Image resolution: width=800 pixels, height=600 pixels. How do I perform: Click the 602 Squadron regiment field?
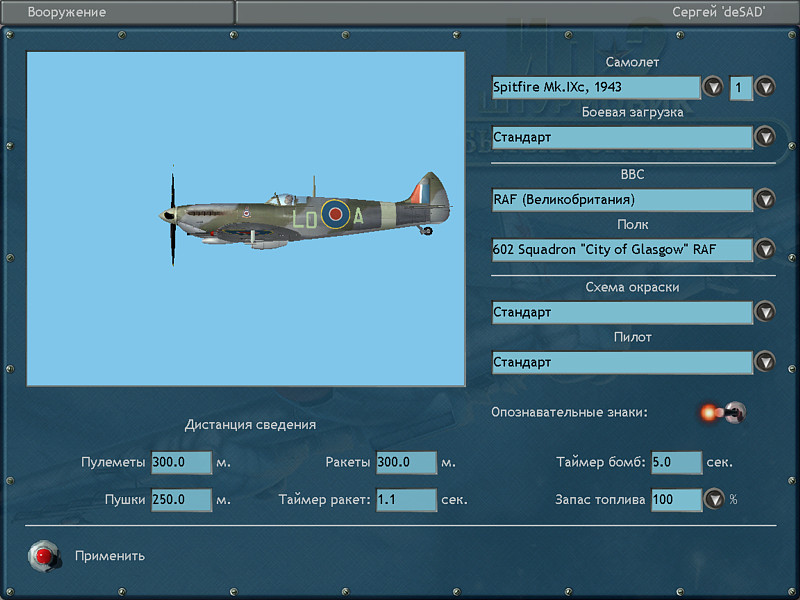[x=622, y=249]
